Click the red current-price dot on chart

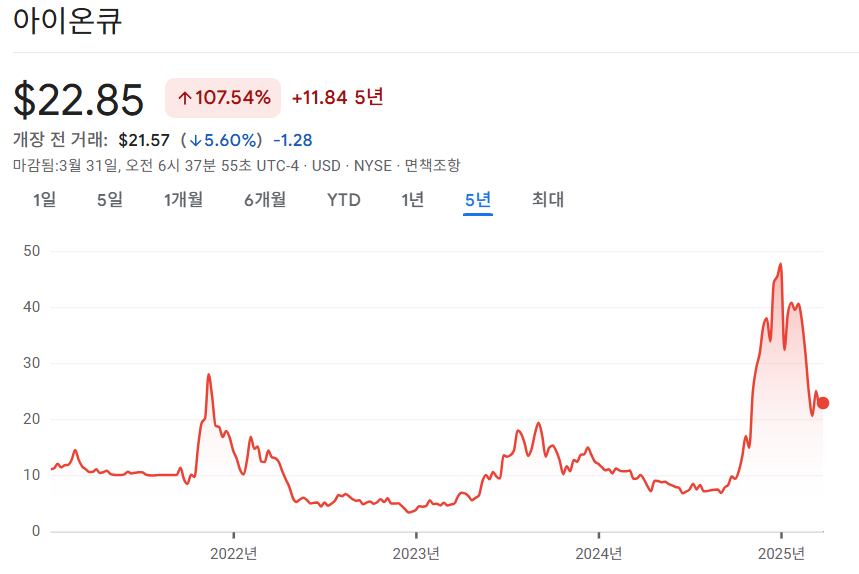[823, 403]
